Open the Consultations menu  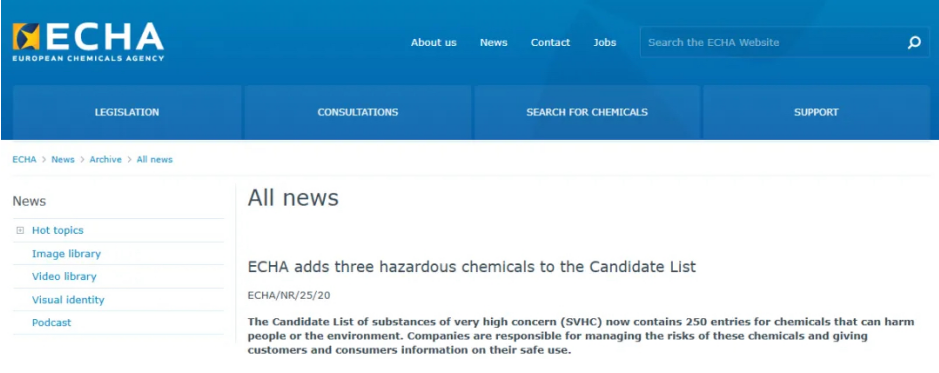click(x=358, y=112)
